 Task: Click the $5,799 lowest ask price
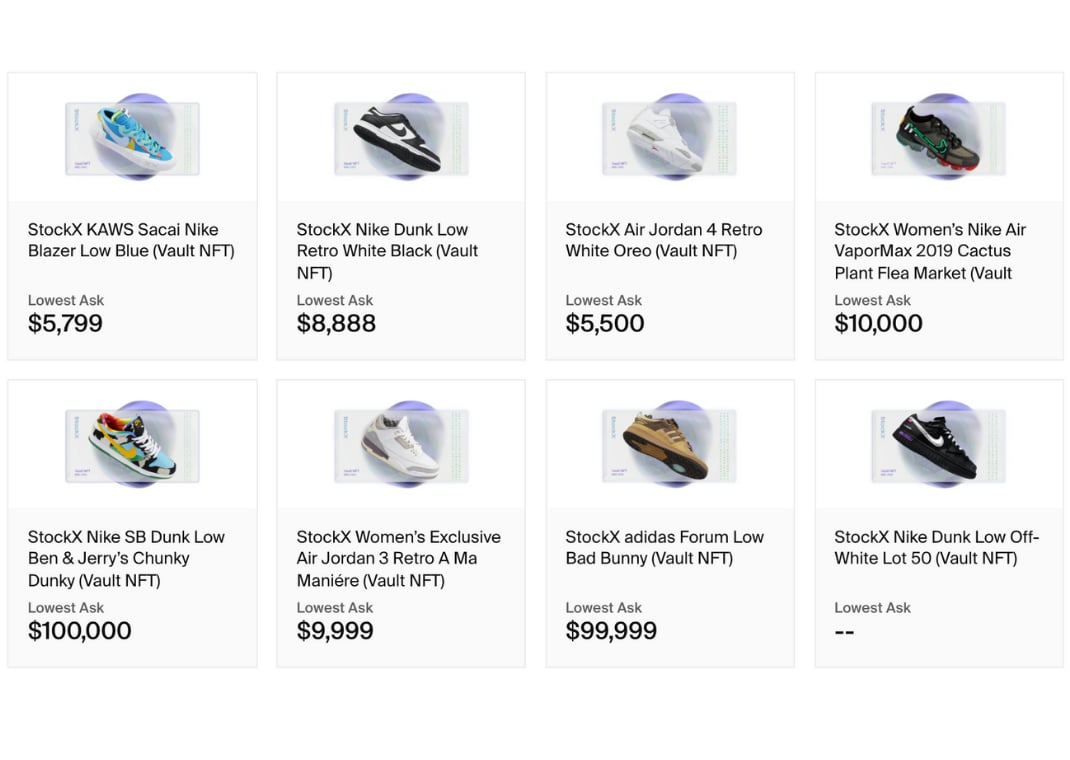coord(65,323)
